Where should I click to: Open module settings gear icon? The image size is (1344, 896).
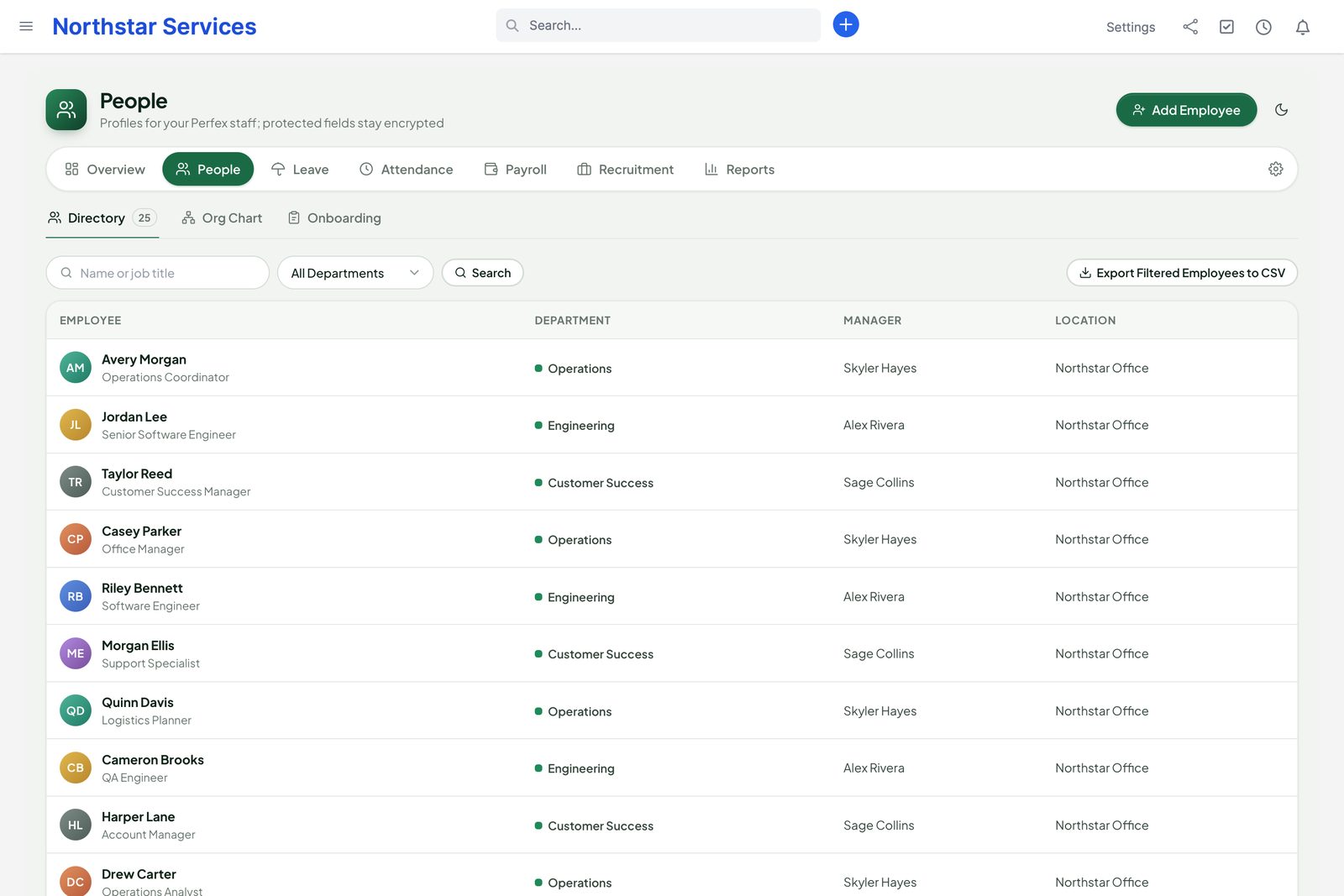coord(1275,169)
